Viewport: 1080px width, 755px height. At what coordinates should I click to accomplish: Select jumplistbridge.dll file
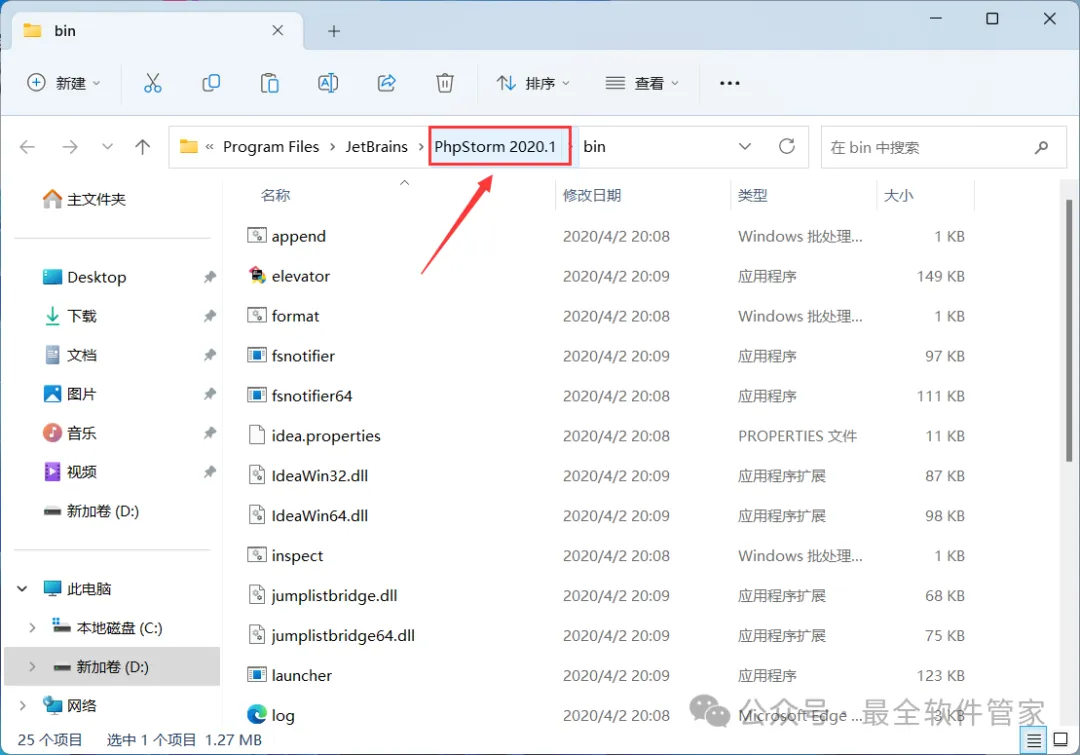point(334,596)
